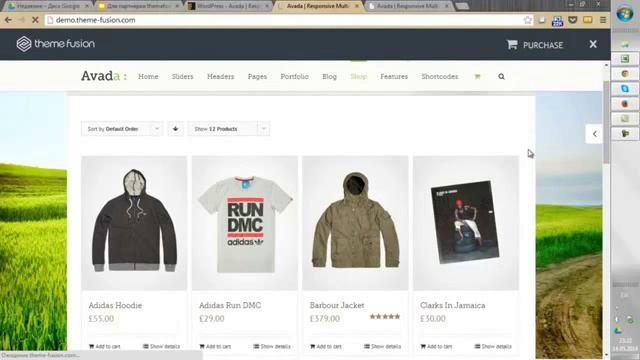Screen dimensions: 640x360
Task: Switch to the WordPress Avada browser tab
Action: tap(228, 6)
